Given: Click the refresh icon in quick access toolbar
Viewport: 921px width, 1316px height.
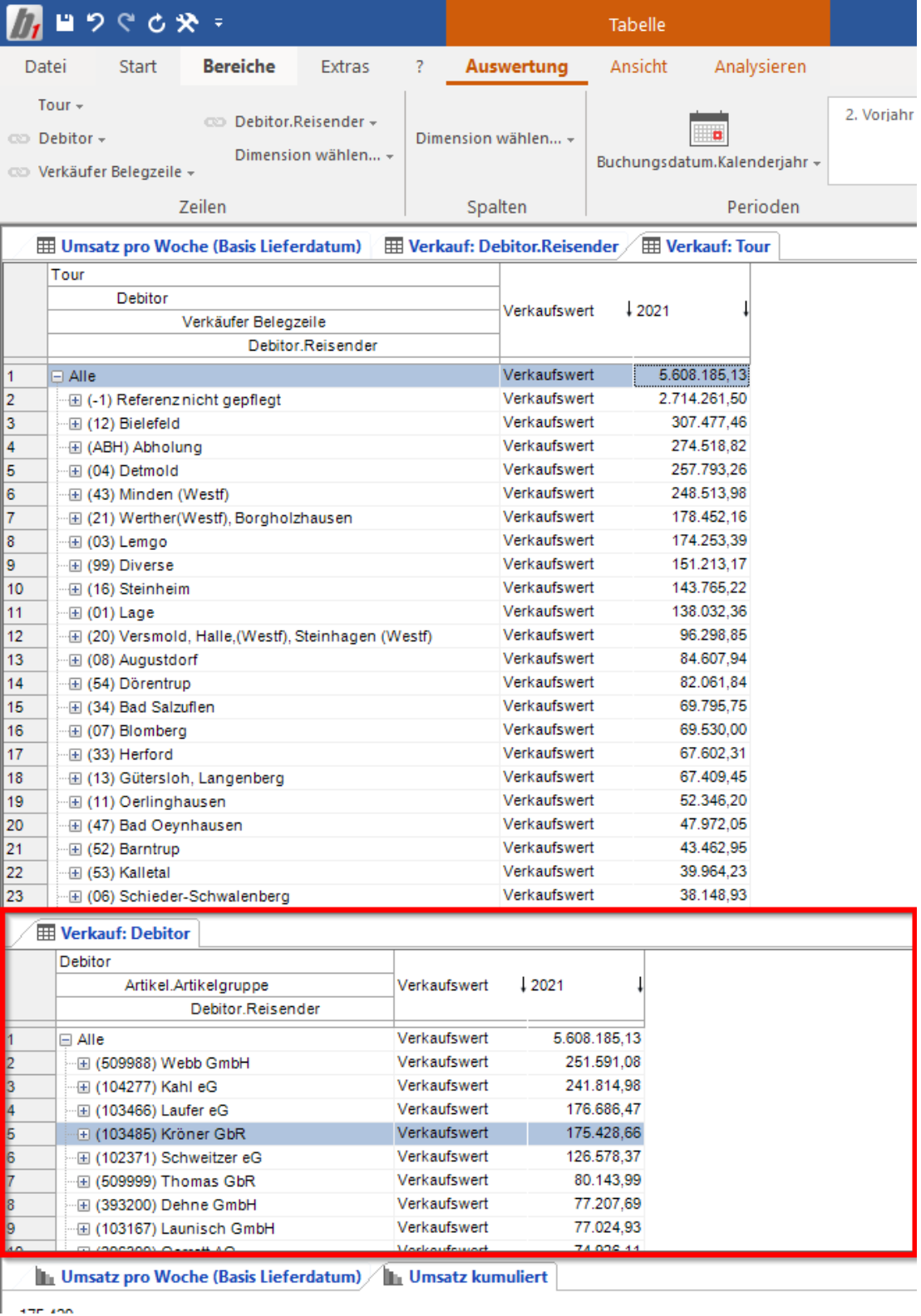Looking at the screenshot, I should click(x=156, y=23).
